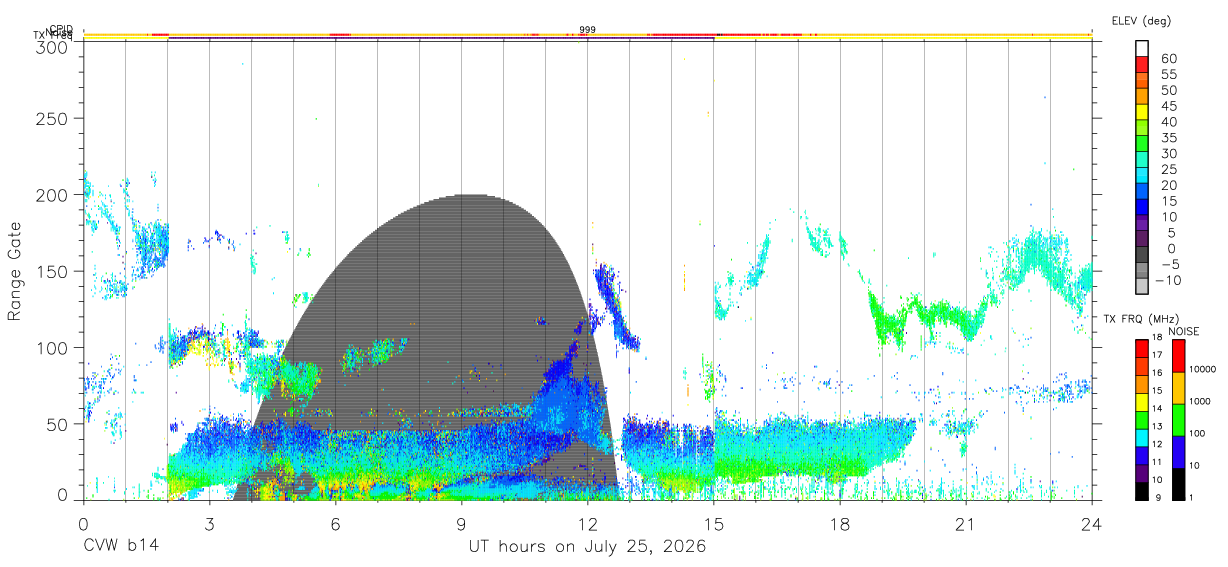
Task: Click the blue segment of NOISE bar
Action: [1177, 452]
